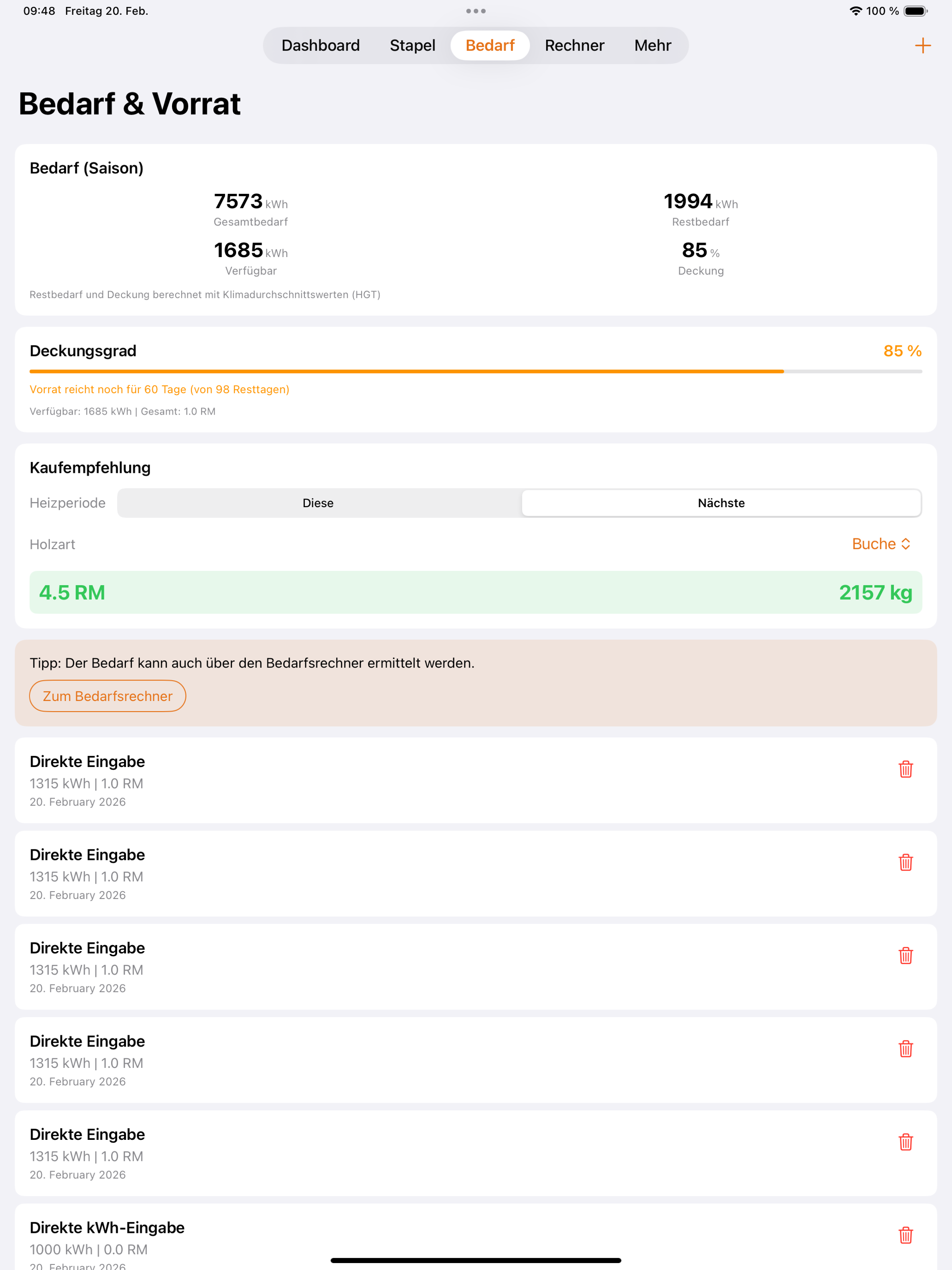The height and width of the screenshot is (1270, 952).
Task: Tap the '1000 kWh | 0.0 RM' entry detail
Action: coord(88,1250)
